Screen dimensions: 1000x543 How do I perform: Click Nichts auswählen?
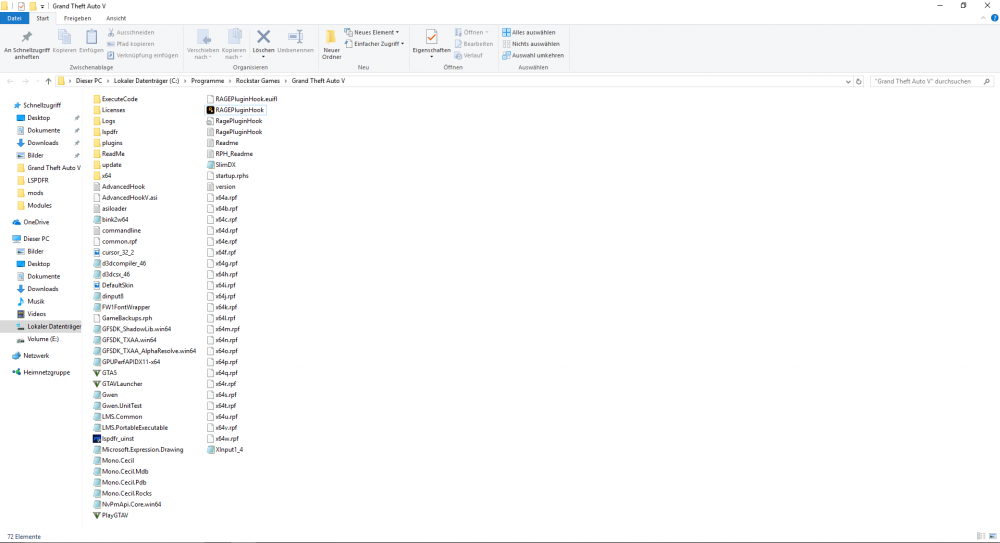coord(531,44)
